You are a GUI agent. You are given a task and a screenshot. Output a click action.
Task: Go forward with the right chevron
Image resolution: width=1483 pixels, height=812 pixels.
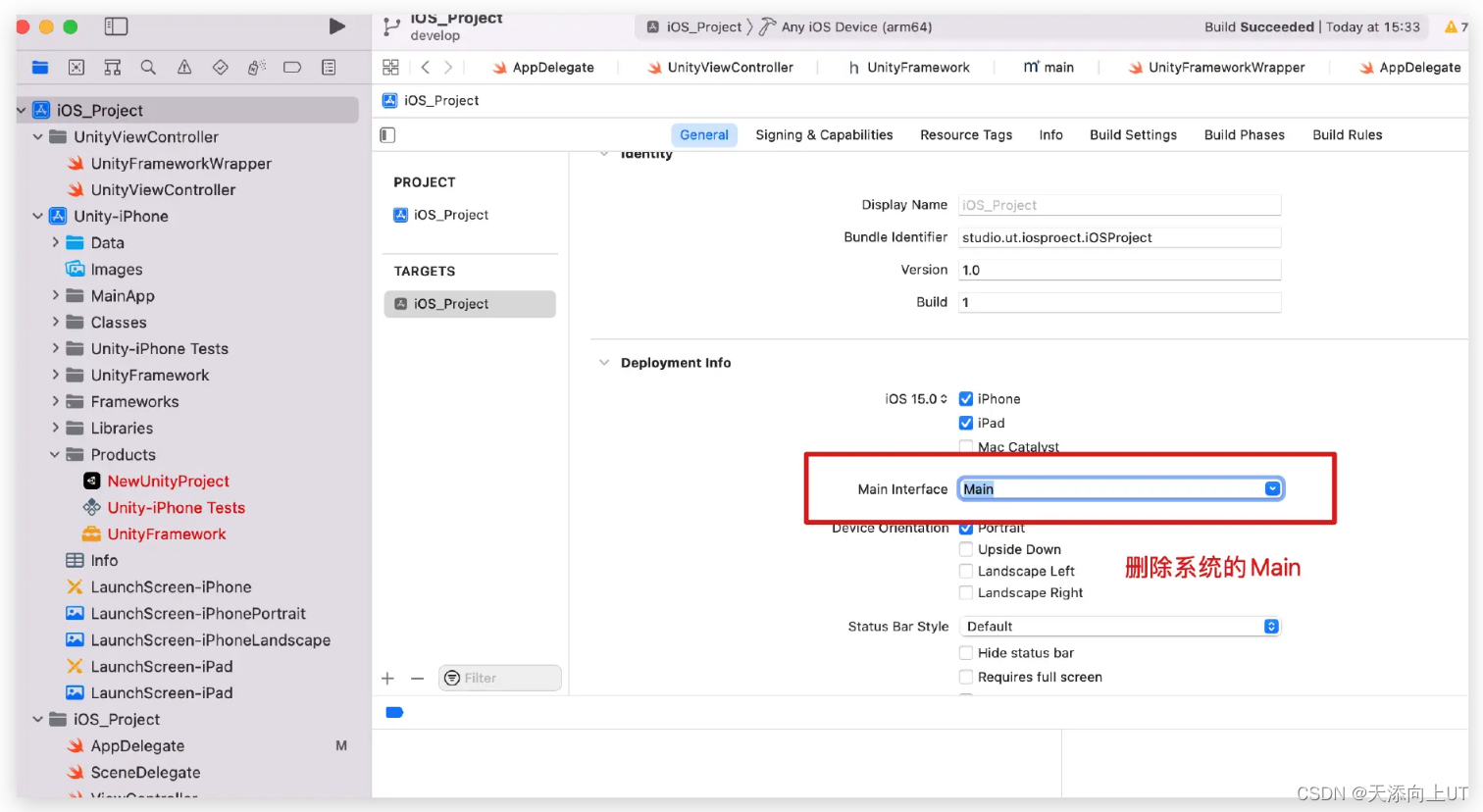pos(448,67)
